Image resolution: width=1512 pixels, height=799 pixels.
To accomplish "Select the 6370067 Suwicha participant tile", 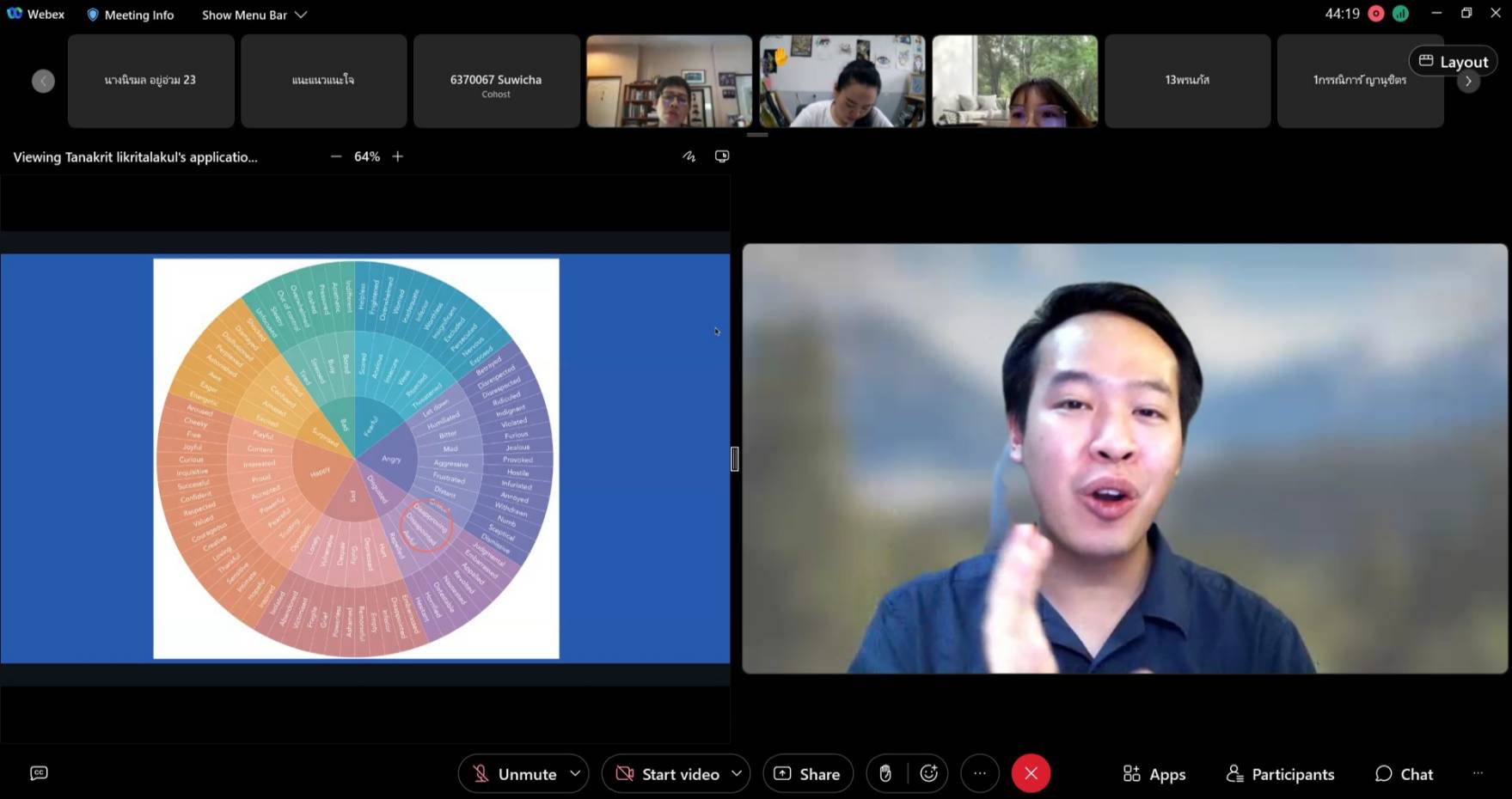I will tap(496, 82).
